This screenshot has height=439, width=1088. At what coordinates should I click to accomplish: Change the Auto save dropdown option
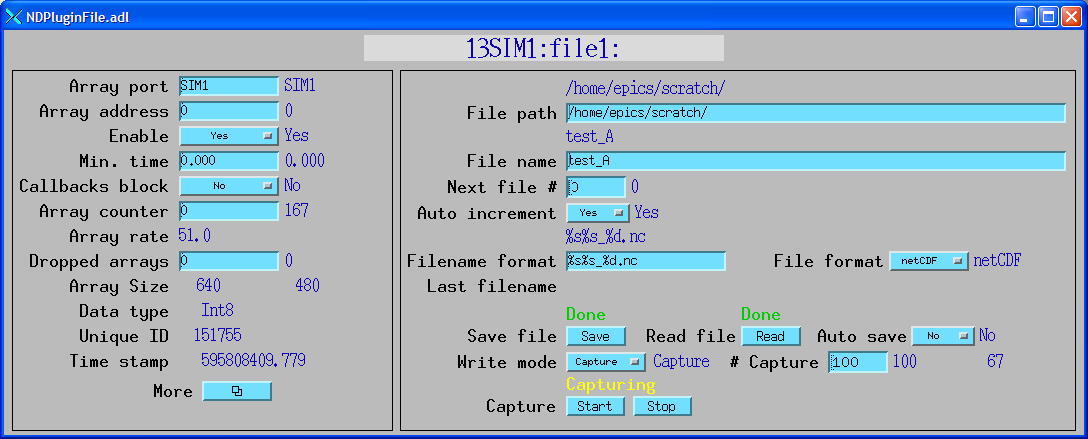tap(942, 336)
